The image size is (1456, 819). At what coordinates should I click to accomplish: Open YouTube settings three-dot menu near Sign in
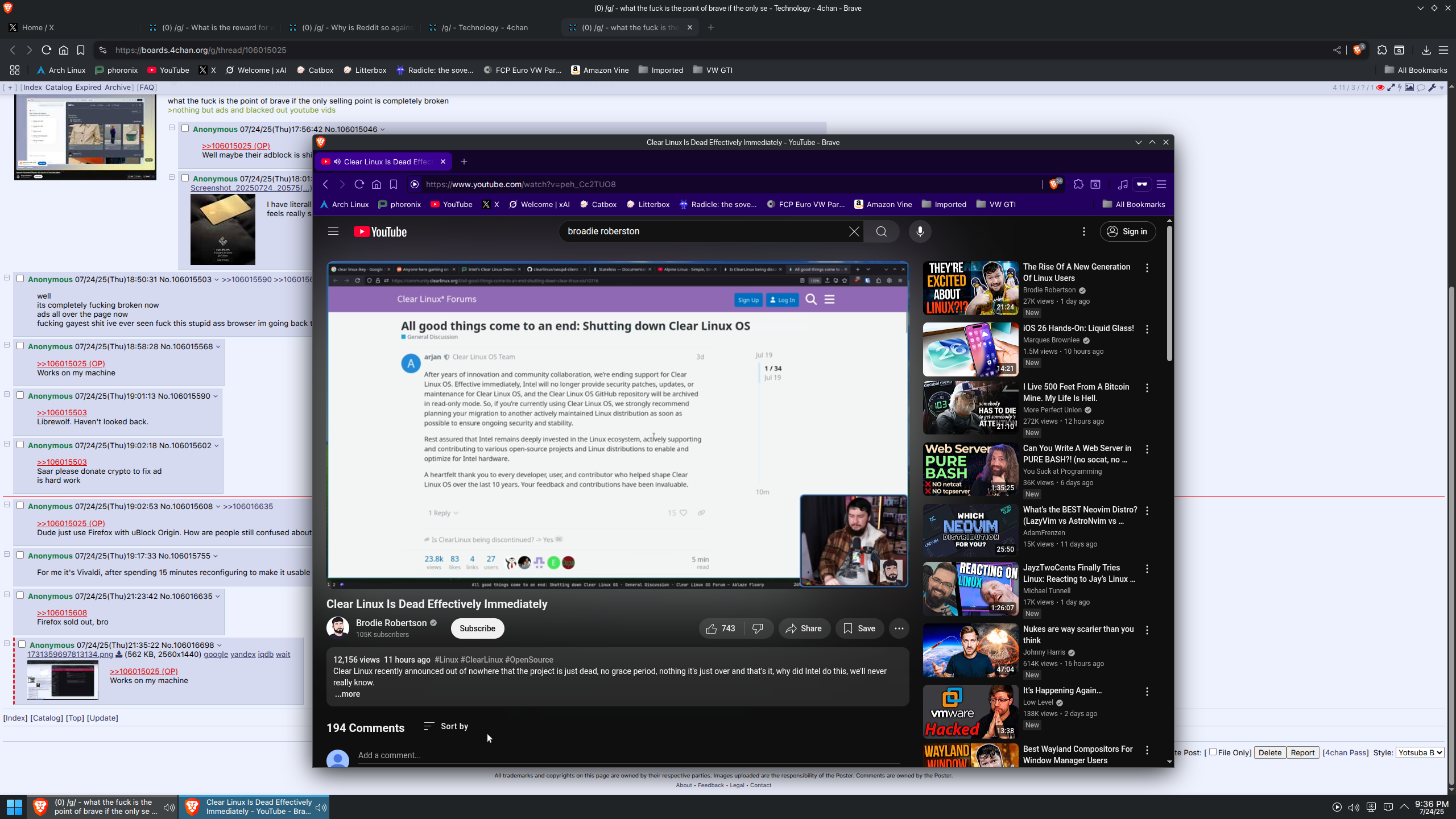1083,231
